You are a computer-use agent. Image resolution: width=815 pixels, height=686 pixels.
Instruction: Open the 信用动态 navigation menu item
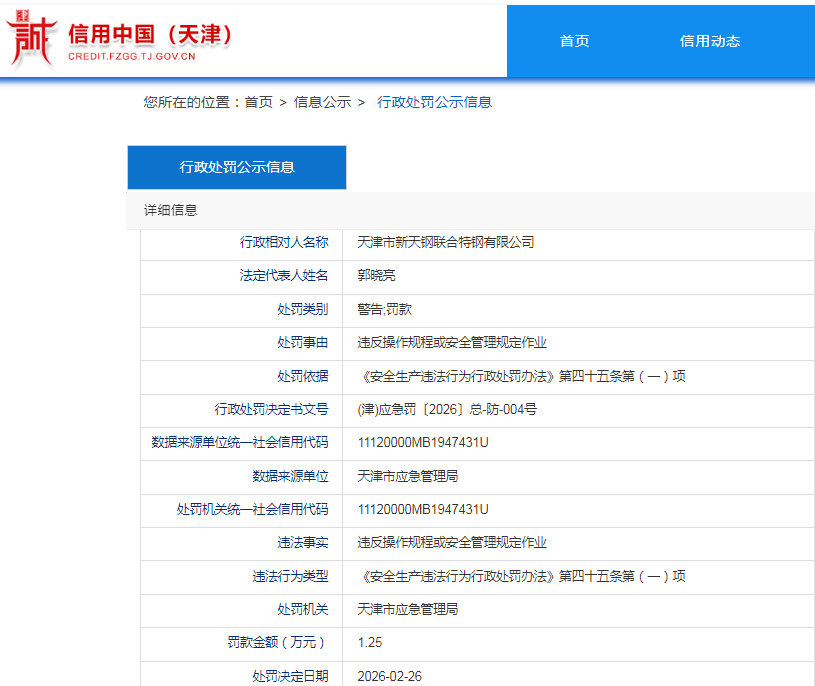click(709, 41)
